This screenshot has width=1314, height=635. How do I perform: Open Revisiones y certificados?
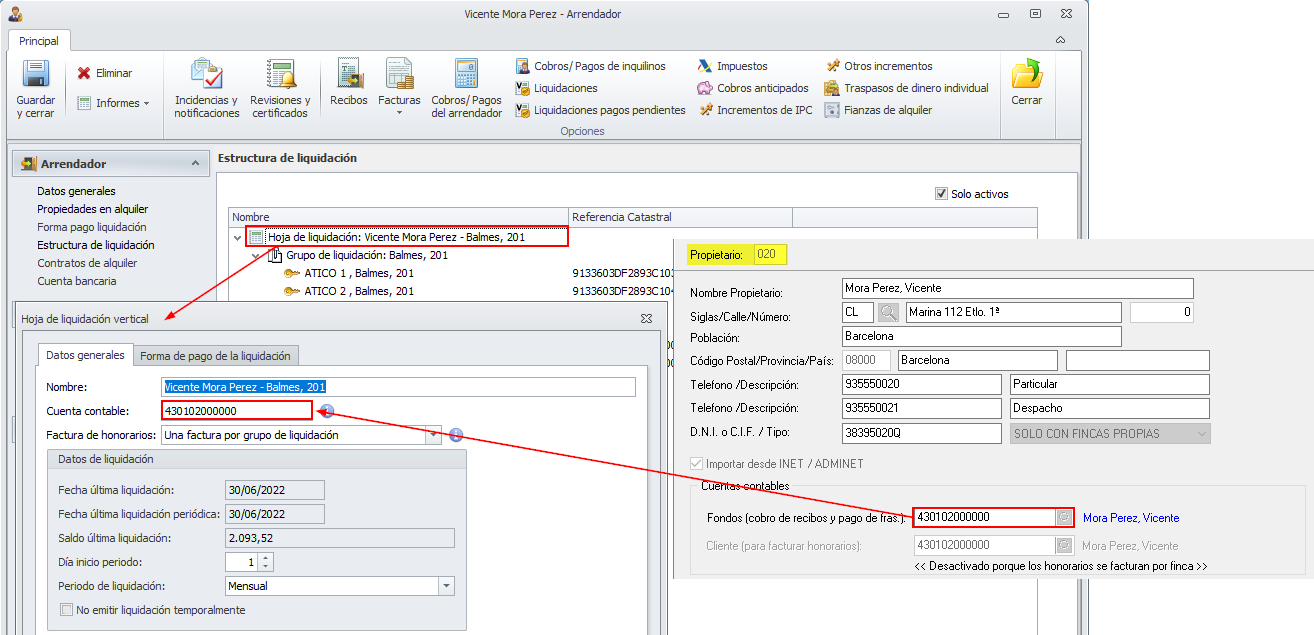click(280, 76)
